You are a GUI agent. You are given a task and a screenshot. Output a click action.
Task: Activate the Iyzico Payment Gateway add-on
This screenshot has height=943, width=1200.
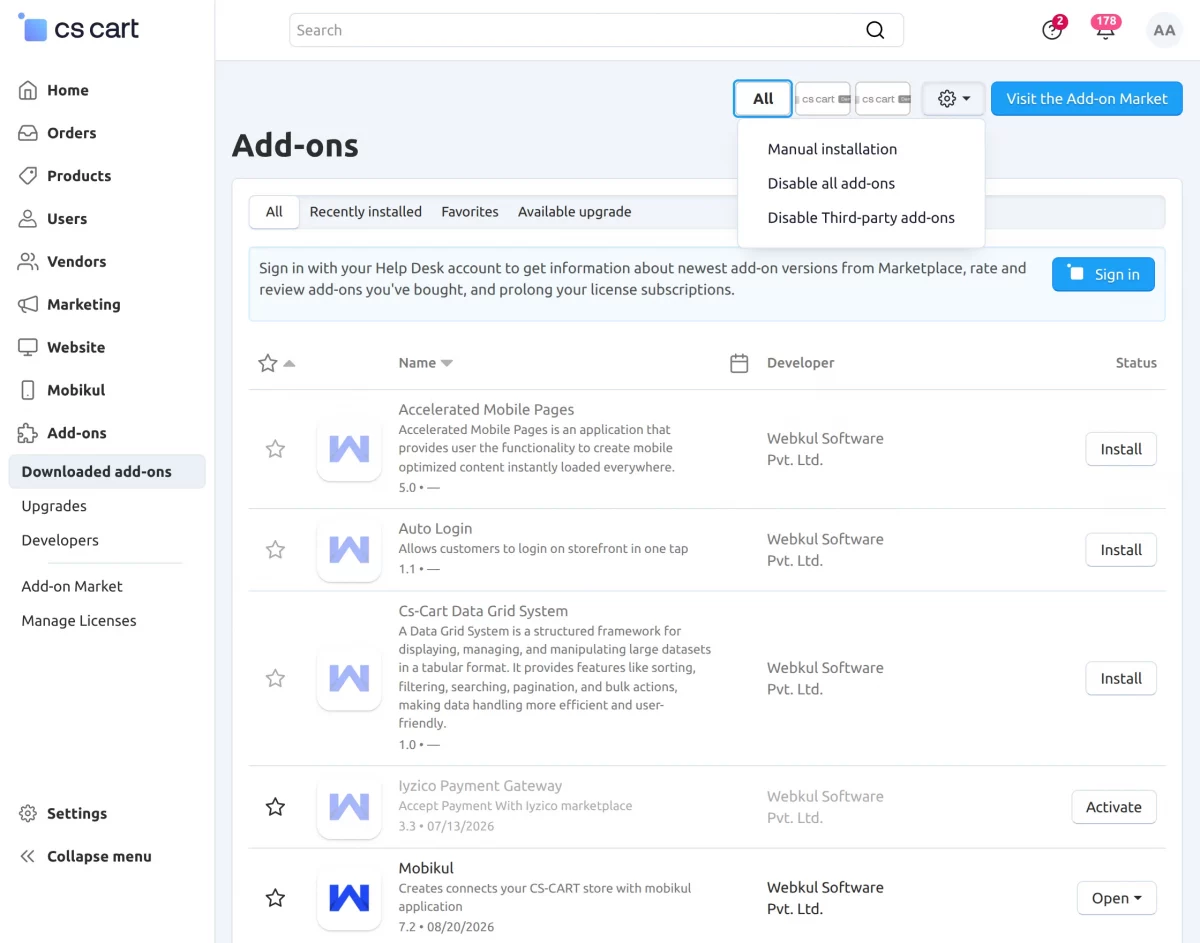coord(1114,807)
